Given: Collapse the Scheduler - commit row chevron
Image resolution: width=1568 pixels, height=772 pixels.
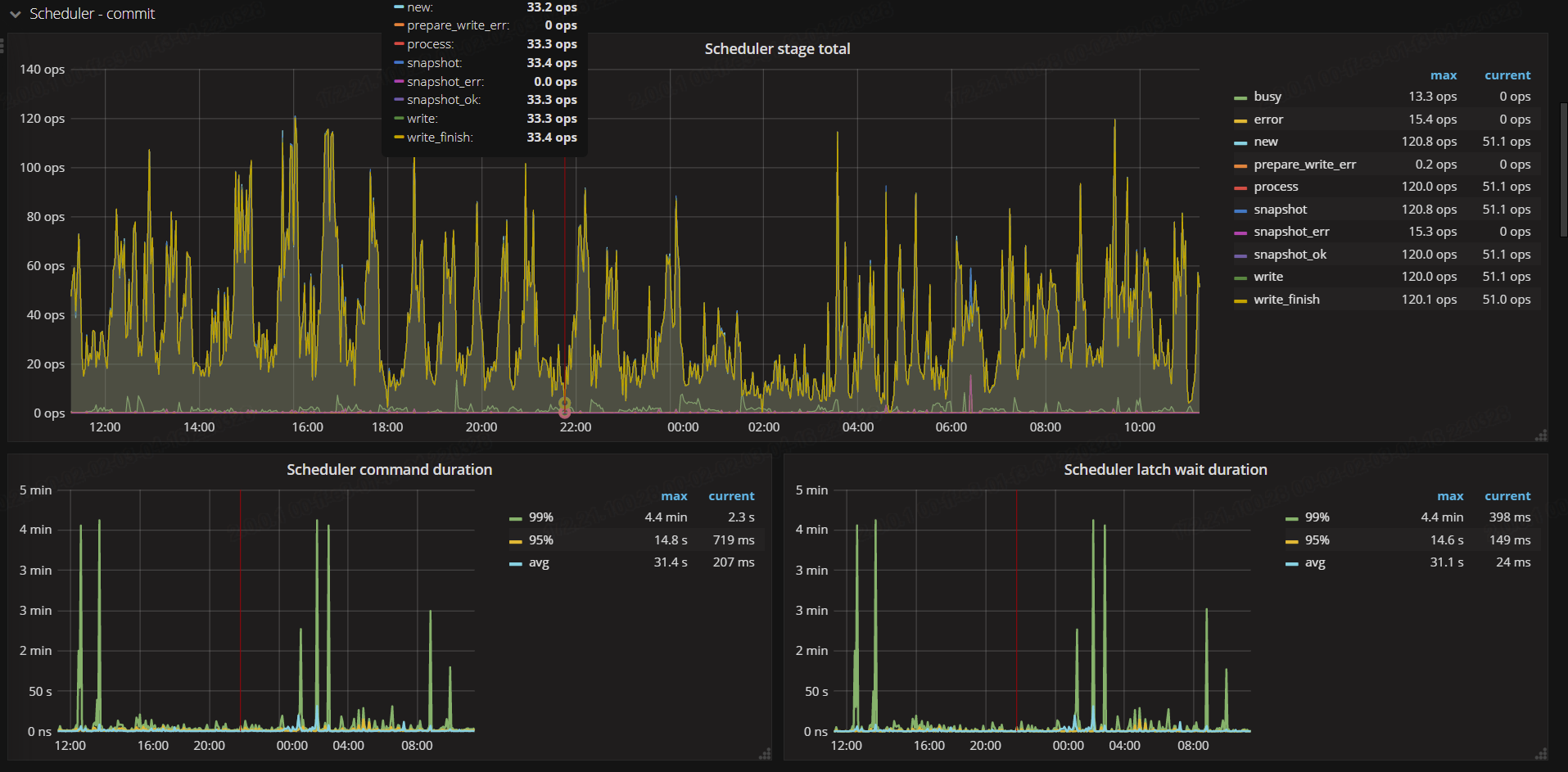Looking at the screenshot, I should [x=15, y=14].
